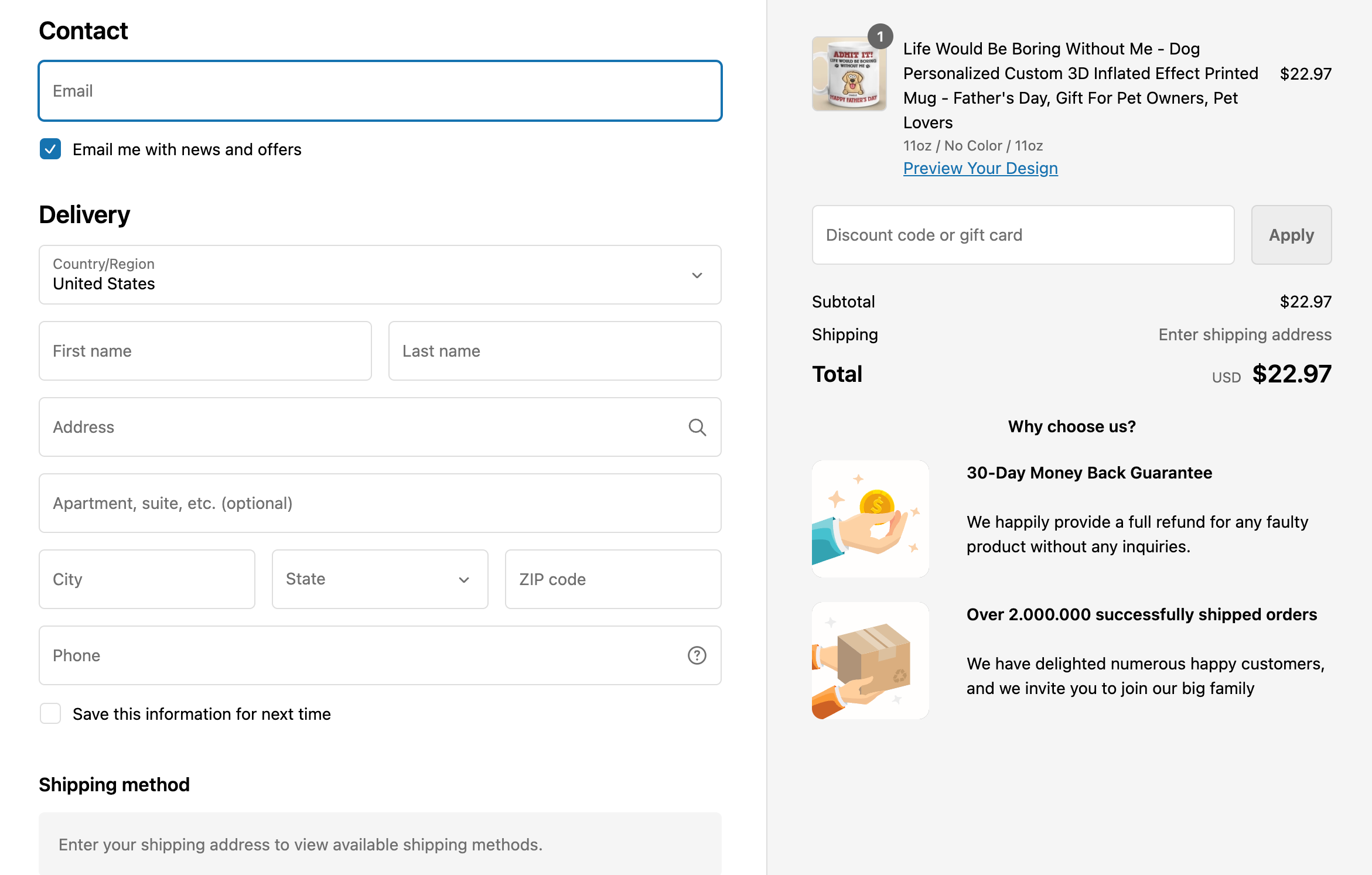
Task: Focus the Email input field
Action: point(380,91)
